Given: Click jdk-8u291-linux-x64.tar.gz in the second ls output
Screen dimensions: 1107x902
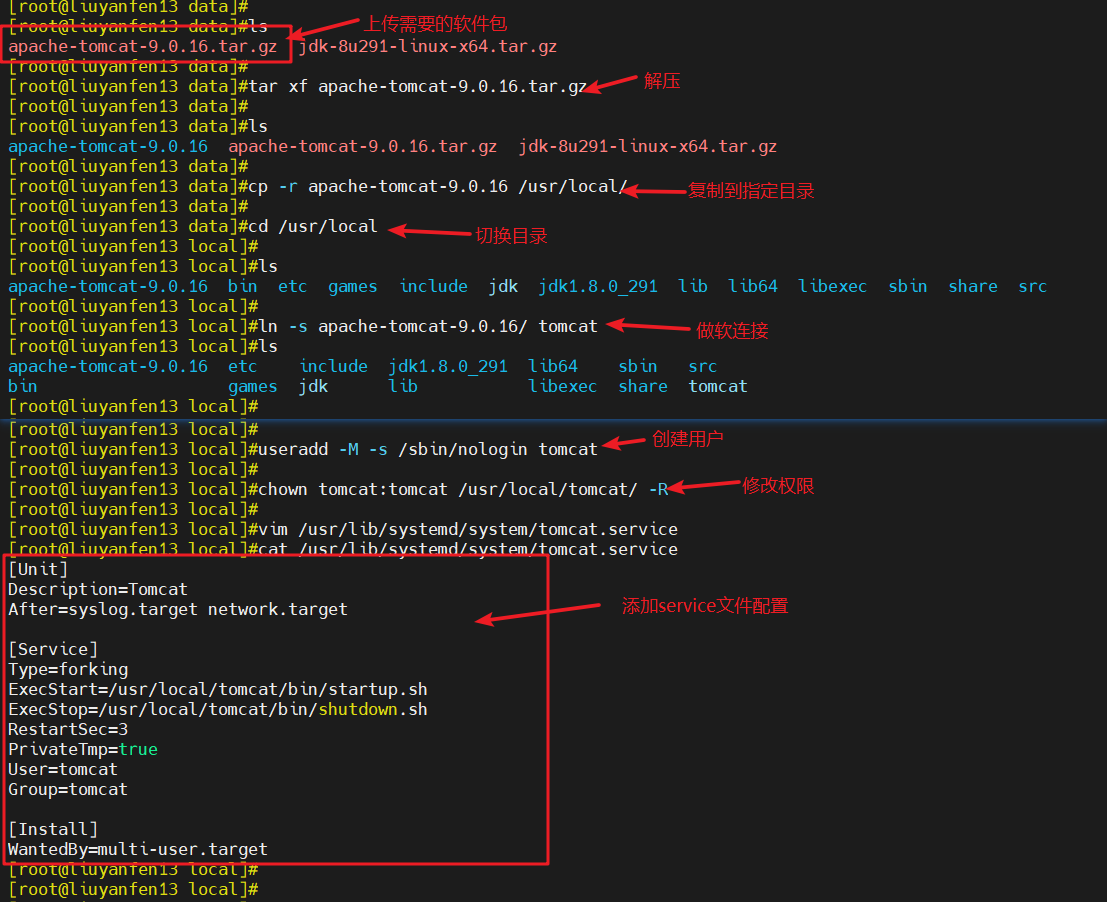Looking at the screenshot, I should click(648, 147).
